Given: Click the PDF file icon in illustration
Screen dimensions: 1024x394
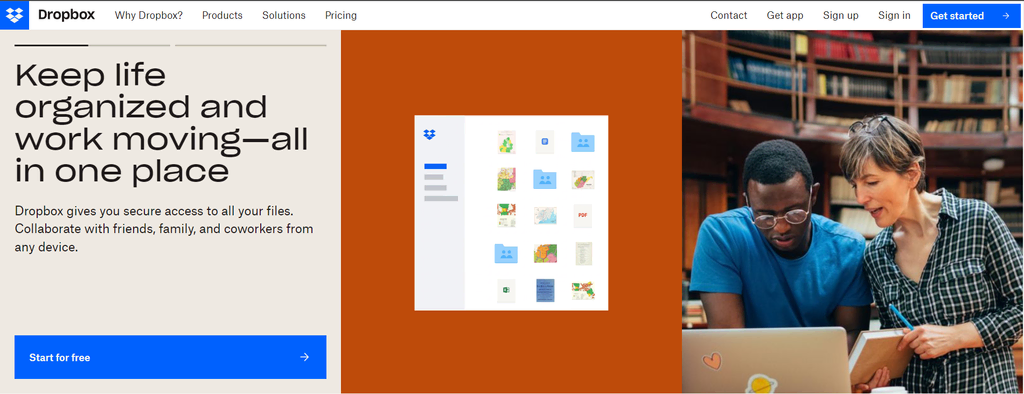Looking at the screenshot, I should pyautogui.click(x=583, y=215).
